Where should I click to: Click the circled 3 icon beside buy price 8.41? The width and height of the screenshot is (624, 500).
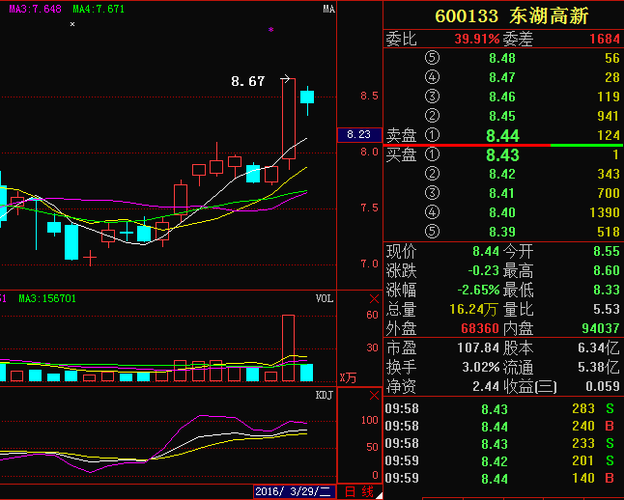tap(432, 193)
